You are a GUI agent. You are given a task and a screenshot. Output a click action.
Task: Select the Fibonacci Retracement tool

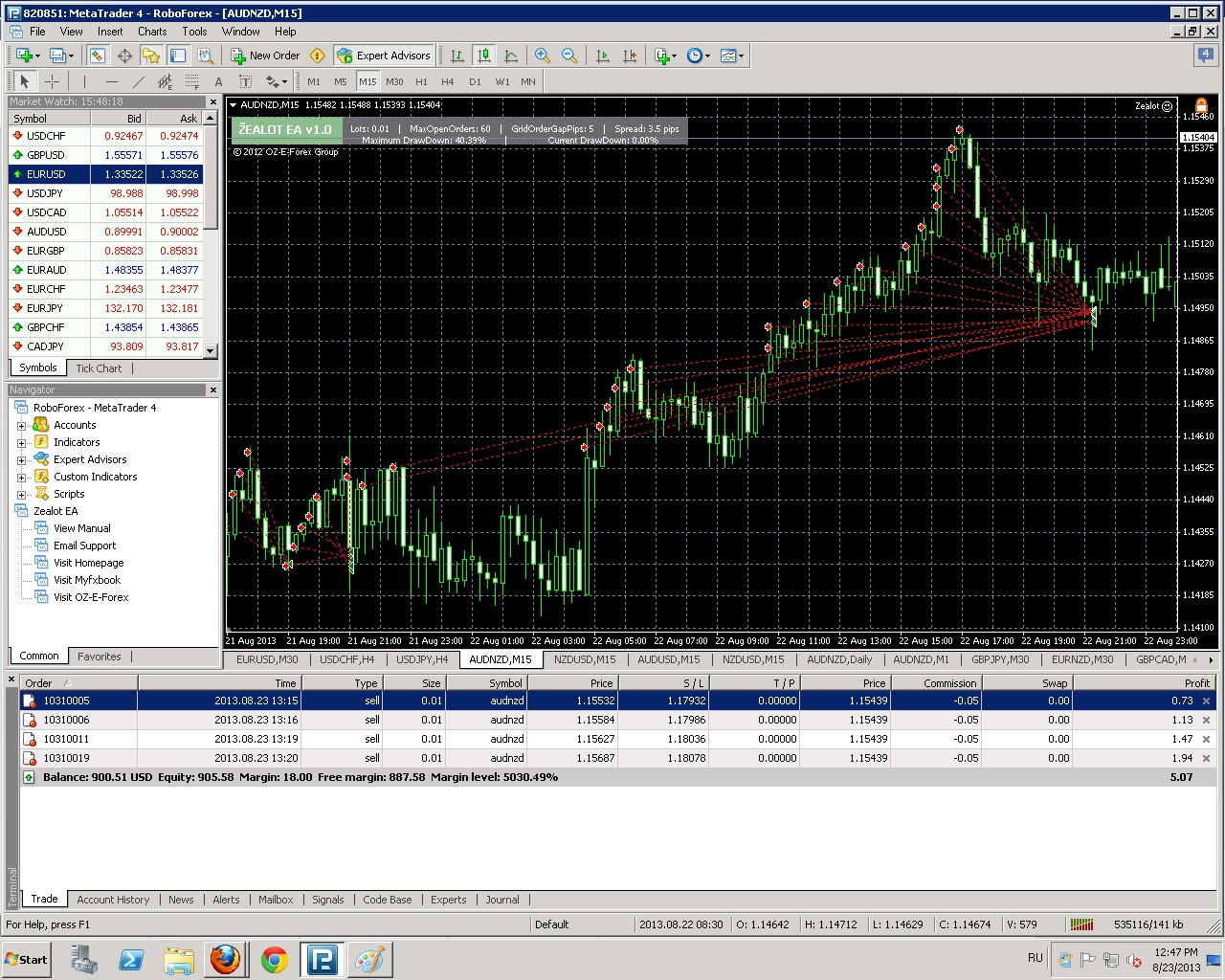coord(192,81)
